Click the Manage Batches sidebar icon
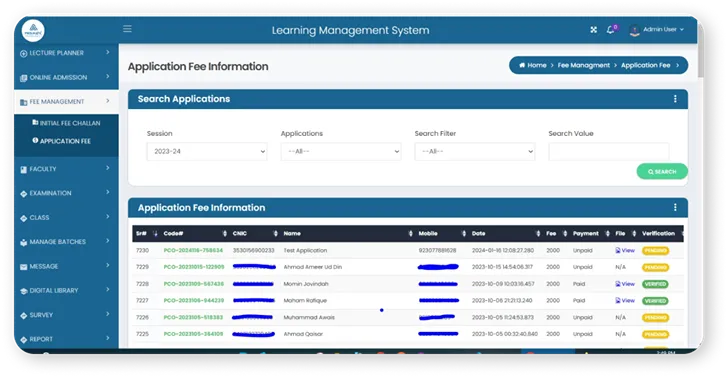728x377 pixels. pos(24,242)
